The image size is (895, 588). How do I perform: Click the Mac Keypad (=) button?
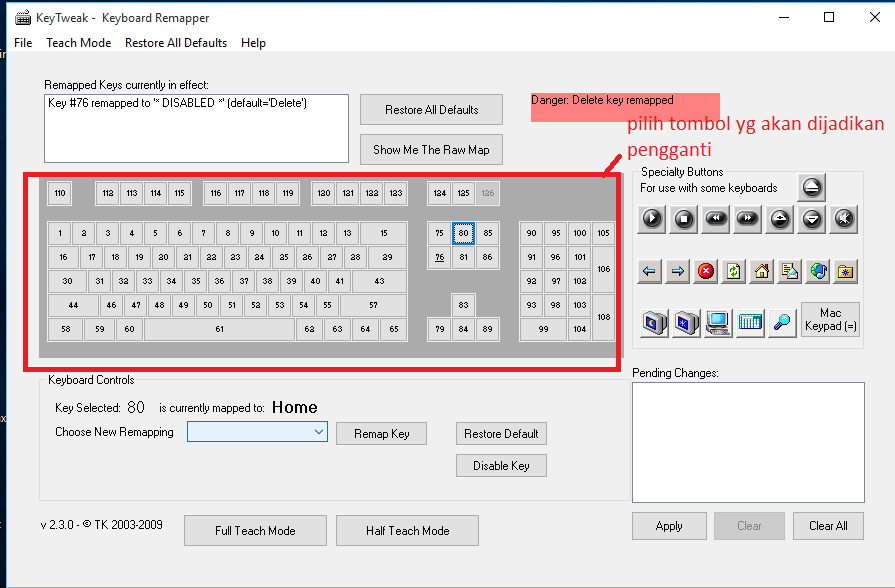coord(831,320)
